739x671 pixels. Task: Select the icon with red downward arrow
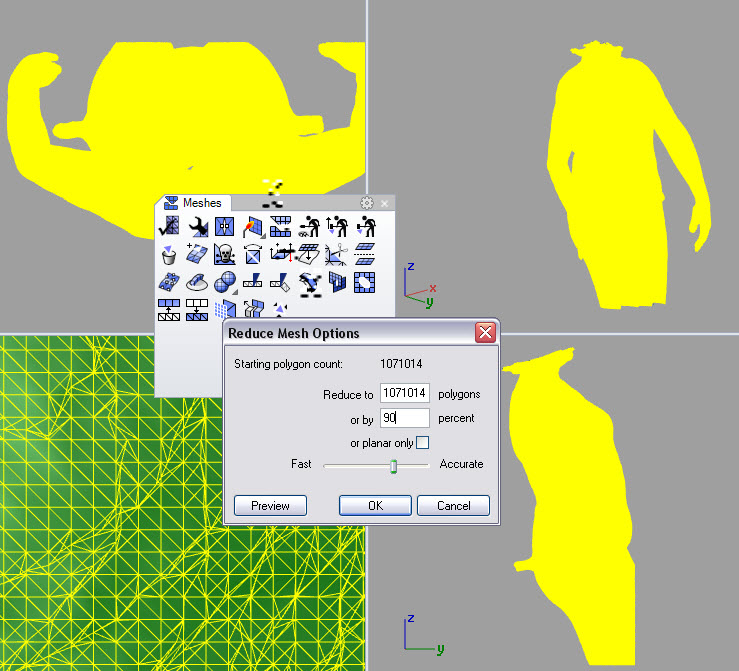pyautogui.click(x=281, y=254)
